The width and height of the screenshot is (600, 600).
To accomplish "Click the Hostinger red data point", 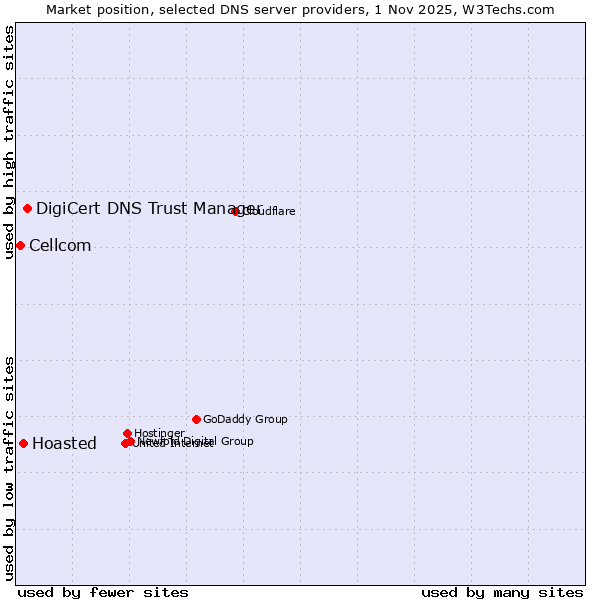I will pos(128,433).
